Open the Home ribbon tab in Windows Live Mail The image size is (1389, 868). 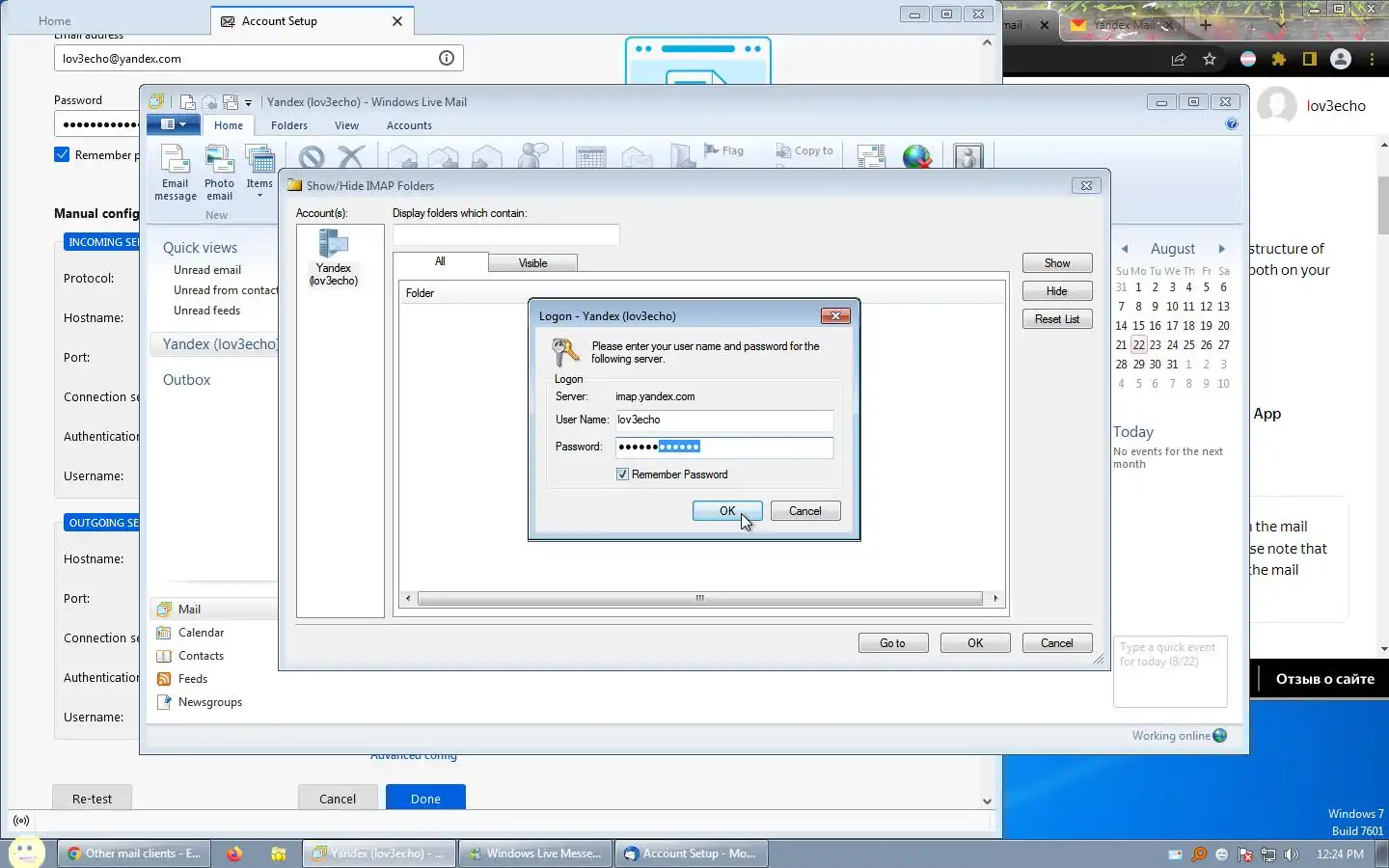(229, 125)
